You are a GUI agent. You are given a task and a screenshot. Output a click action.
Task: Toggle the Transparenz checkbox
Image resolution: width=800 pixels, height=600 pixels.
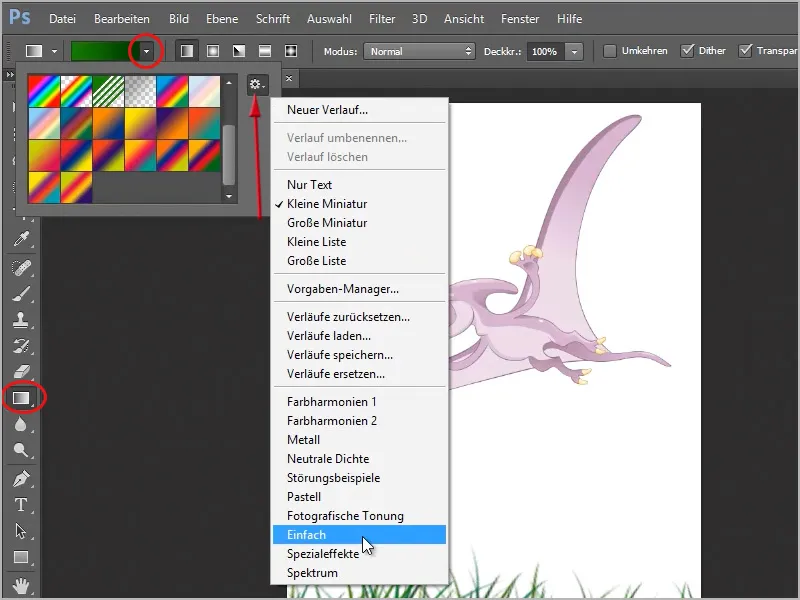[x=745, y=51]
